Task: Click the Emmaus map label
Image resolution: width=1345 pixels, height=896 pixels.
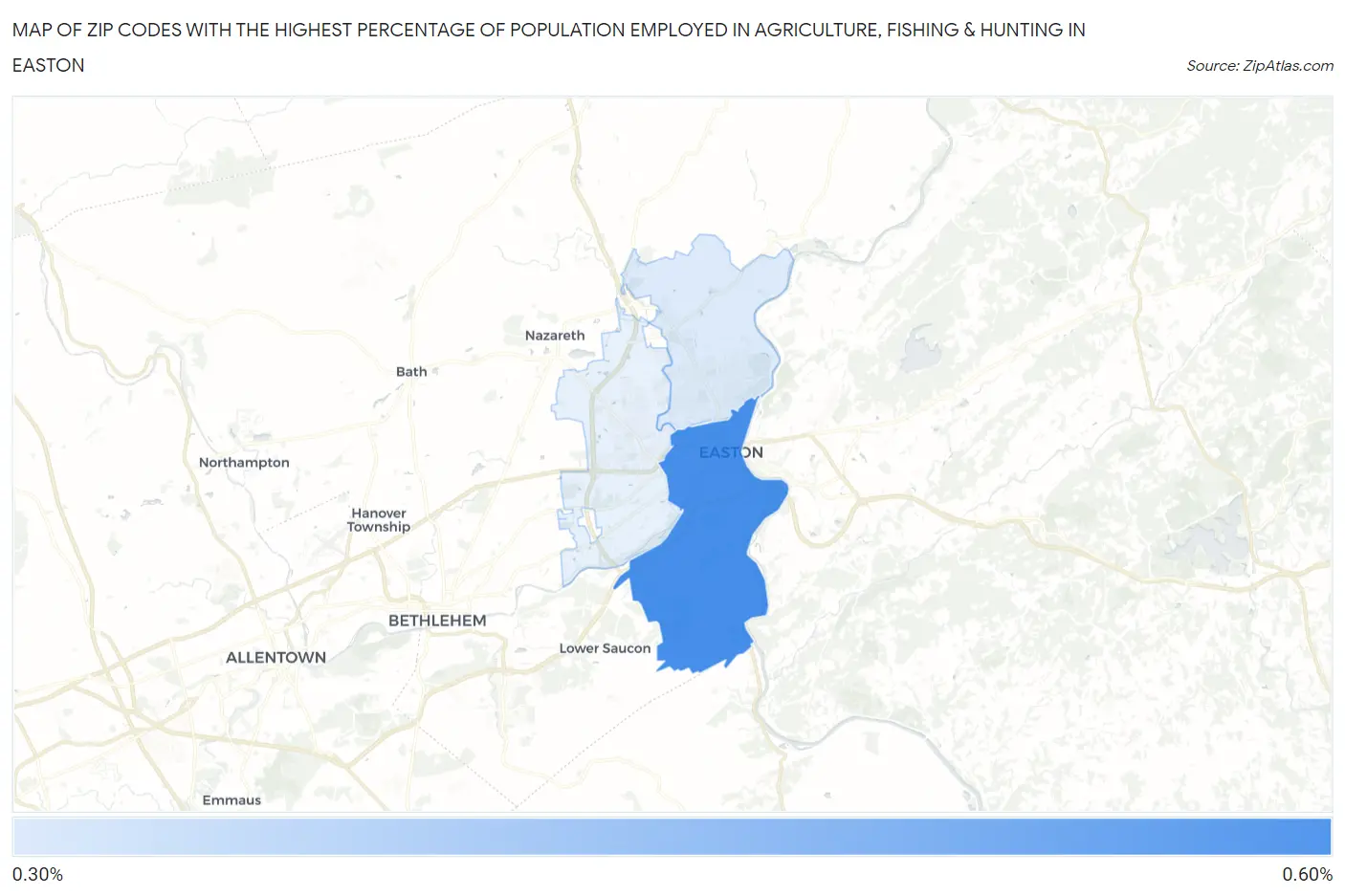Action: pyautogui.click(x=232, y=800)
